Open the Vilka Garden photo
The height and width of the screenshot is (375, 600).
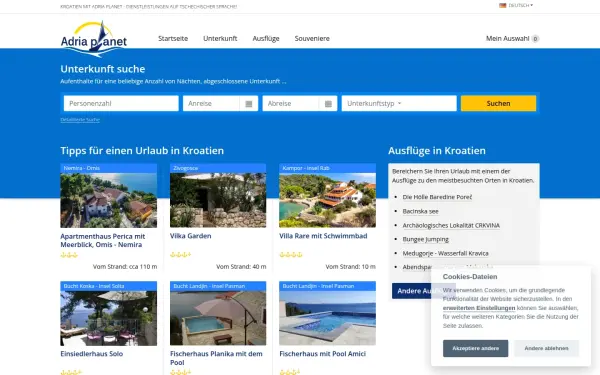[x=218, y=200]
